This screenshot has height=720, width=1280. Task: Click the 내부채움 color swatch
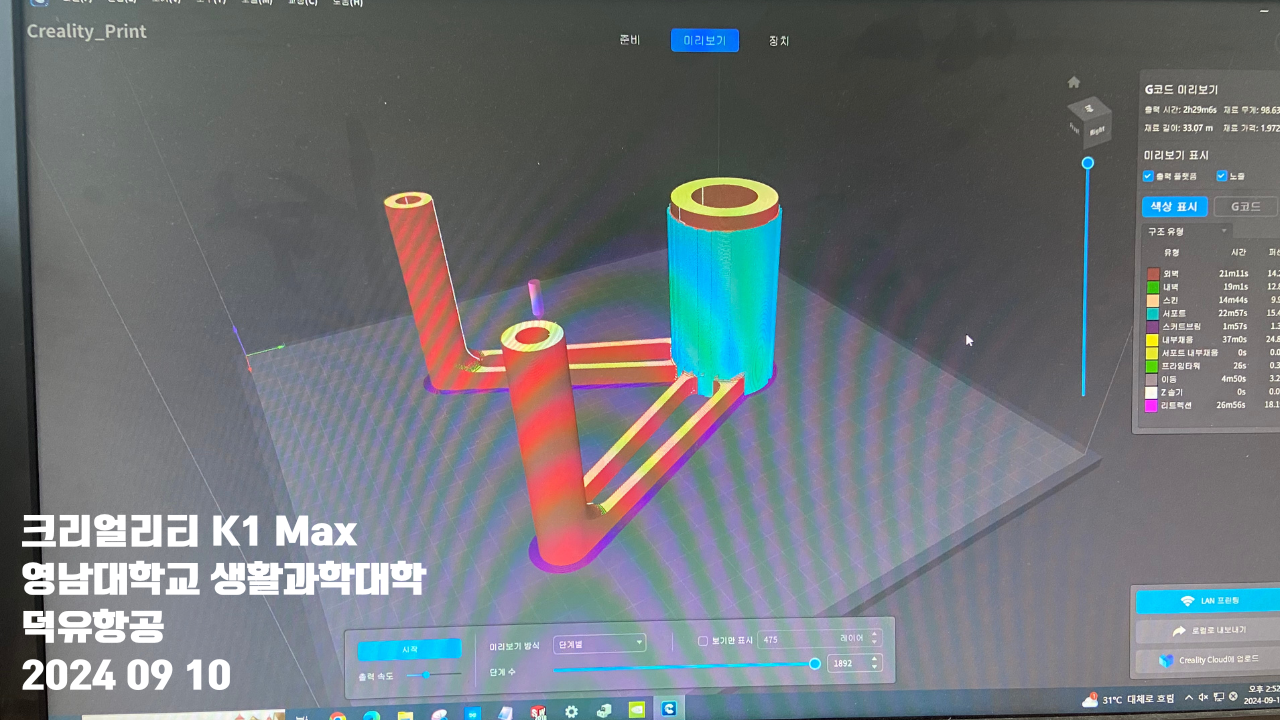click(x=1153, y=340)
